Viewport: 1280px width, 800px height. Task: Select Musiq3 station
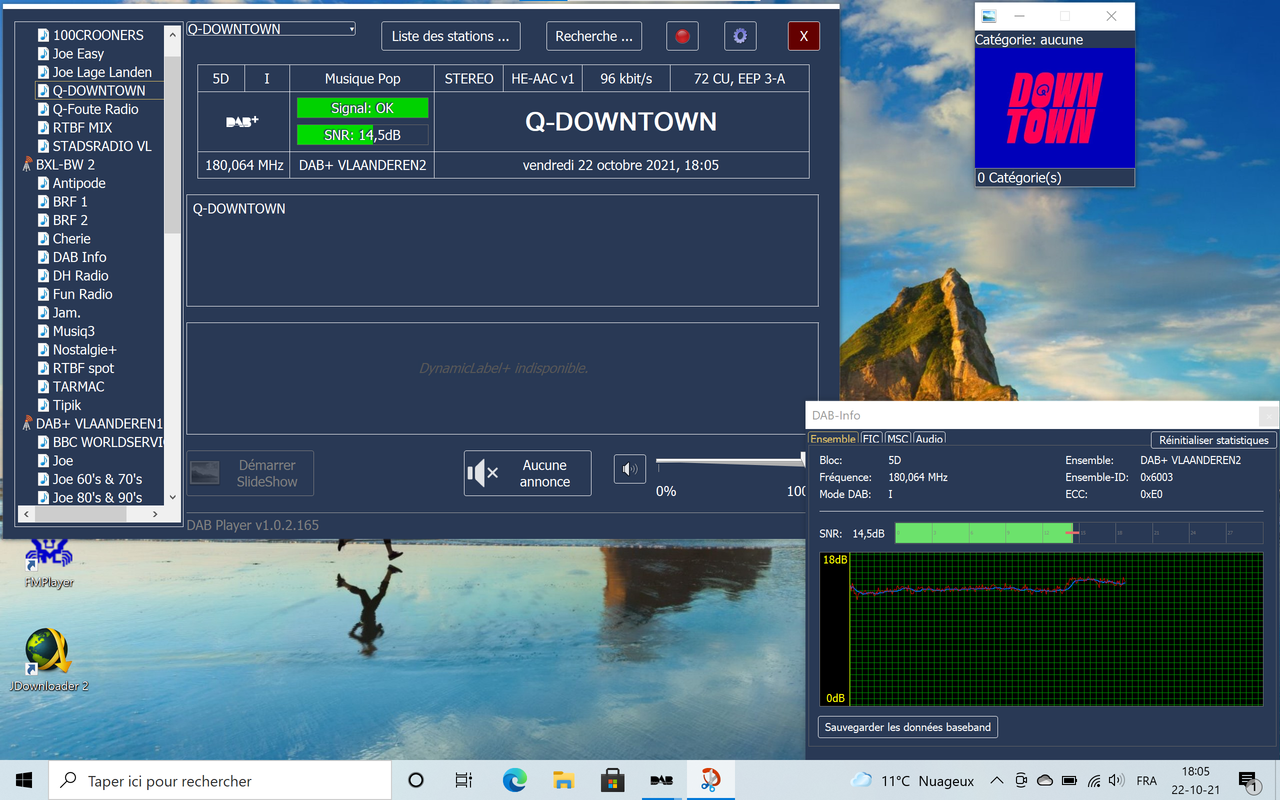click(x=74, y=331)
